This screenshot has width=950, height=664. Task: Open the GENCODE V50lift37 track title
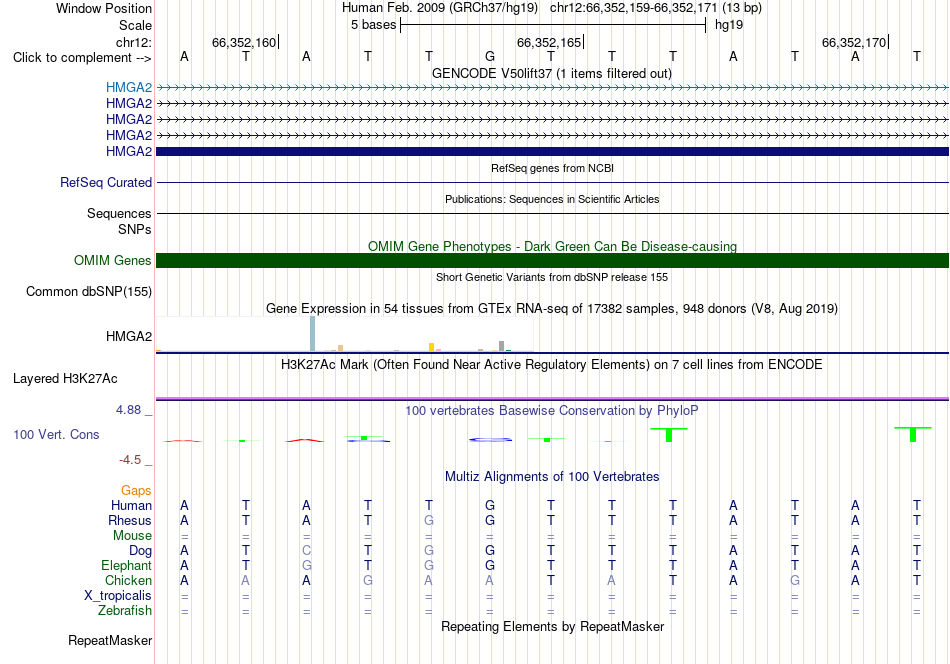tap(551, 73)
